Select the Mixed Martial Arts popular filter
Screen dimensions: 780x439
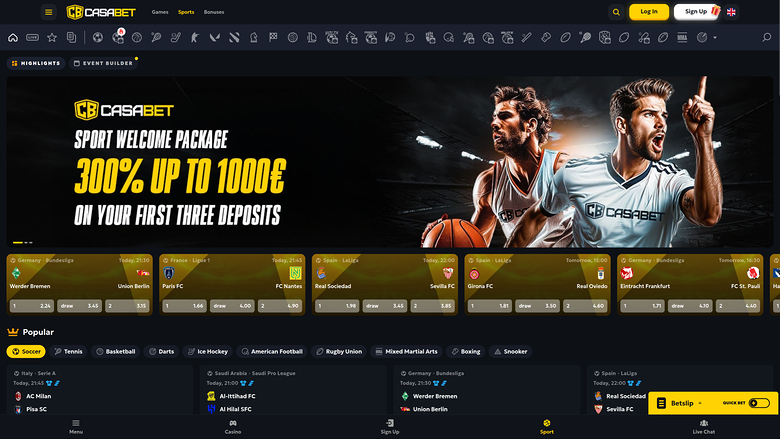coord(406,351)
